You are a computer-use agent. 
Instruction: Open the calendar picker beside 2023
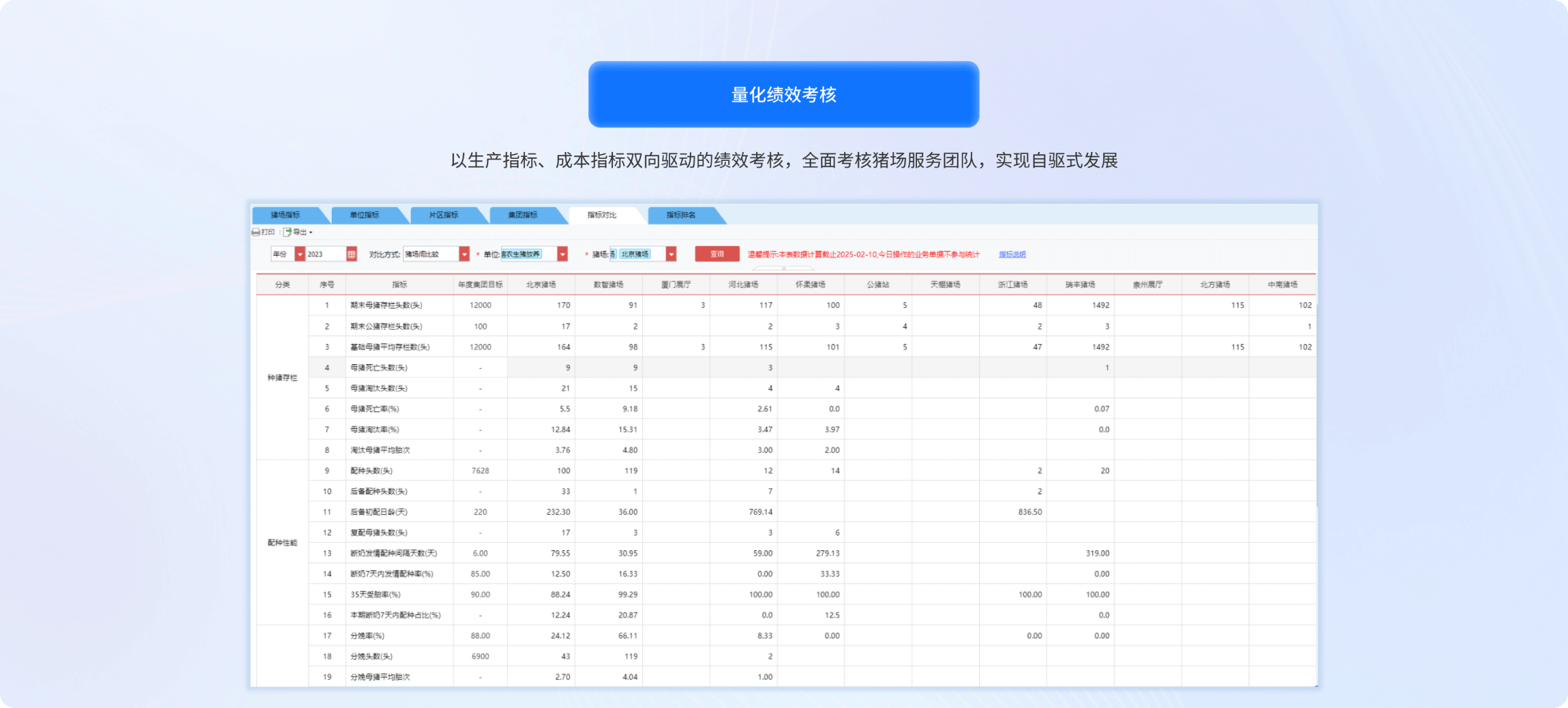(351, 254)
